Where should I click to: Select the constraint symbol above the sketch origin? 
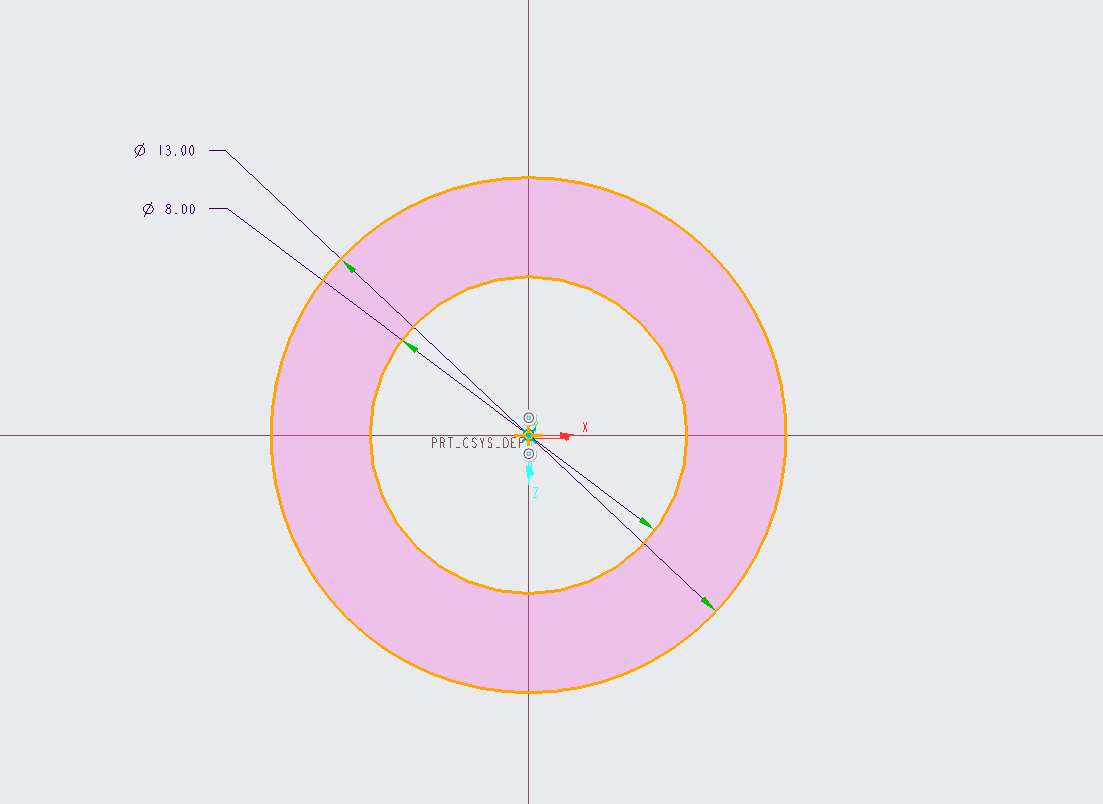point(529,418)
